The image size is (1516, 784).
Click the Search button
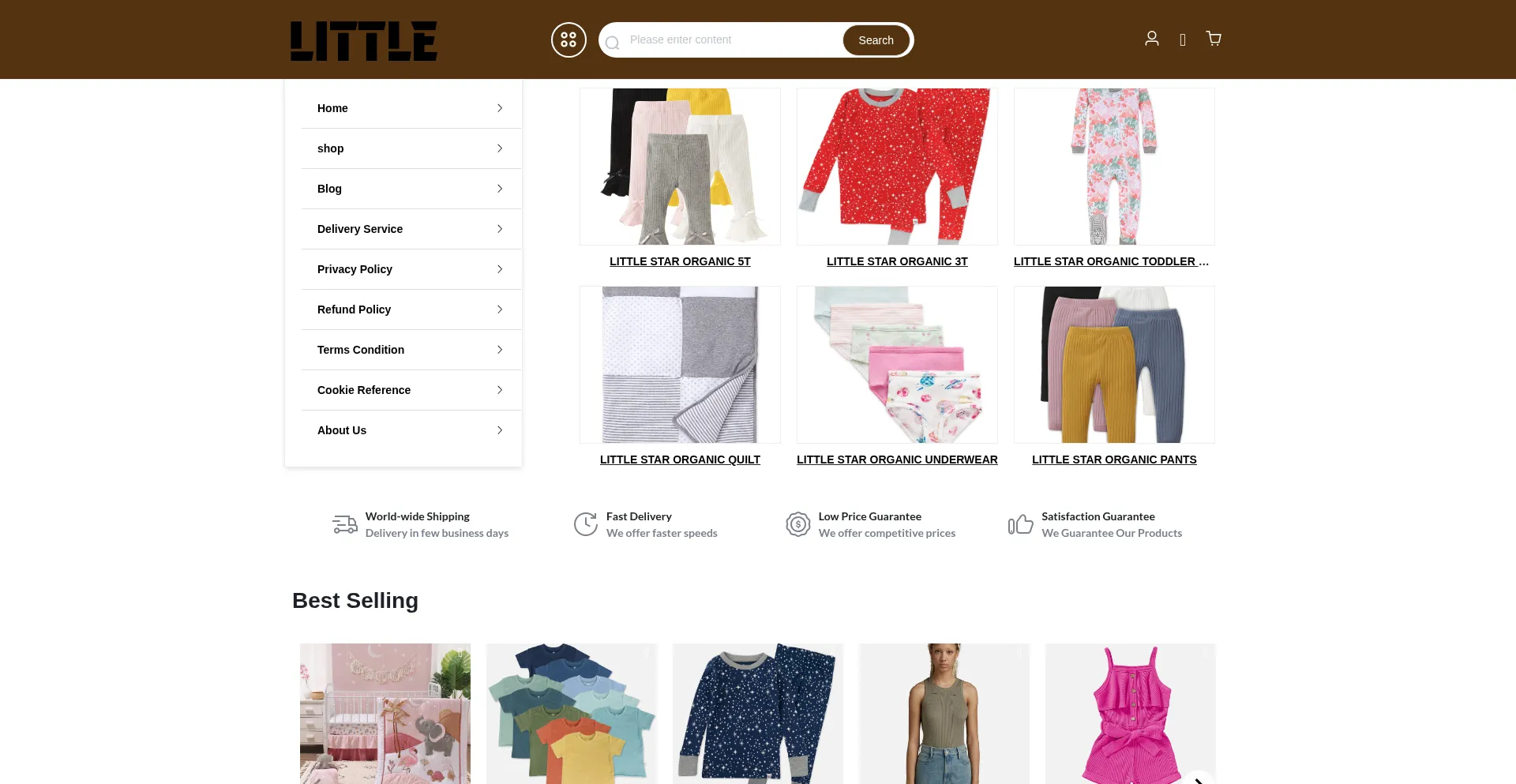(876, 40)
